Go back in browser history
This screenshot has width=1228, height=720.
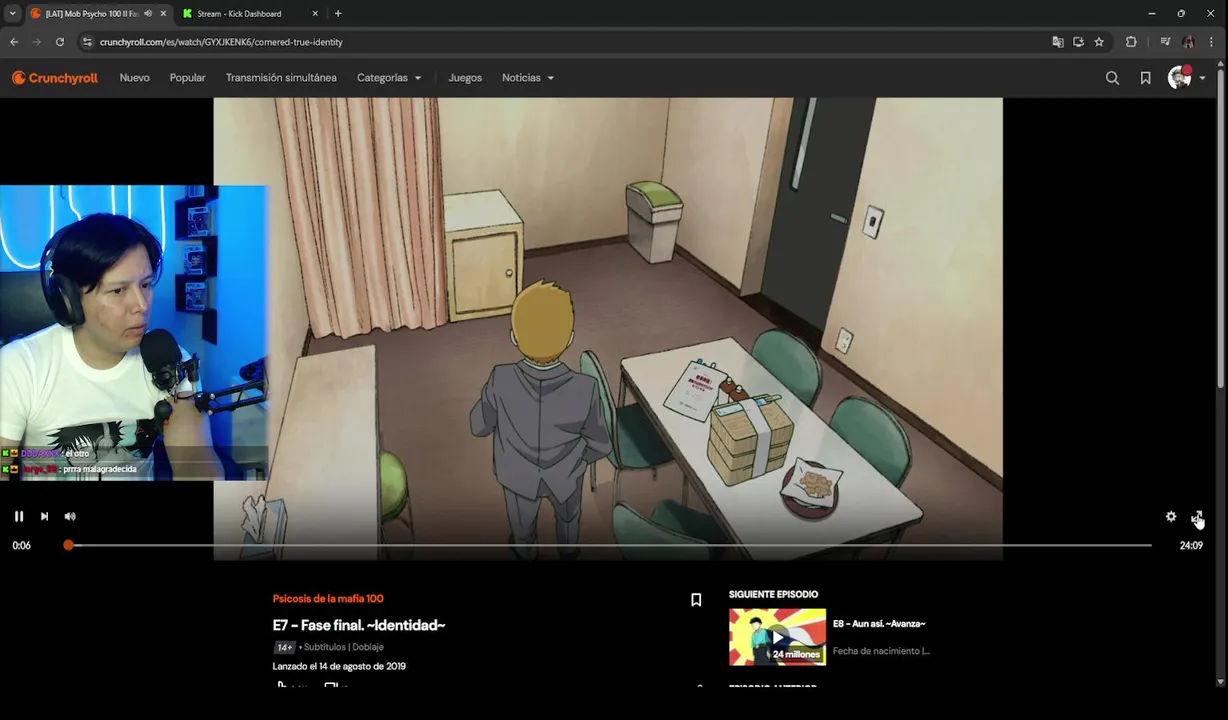tap(14, 42)
